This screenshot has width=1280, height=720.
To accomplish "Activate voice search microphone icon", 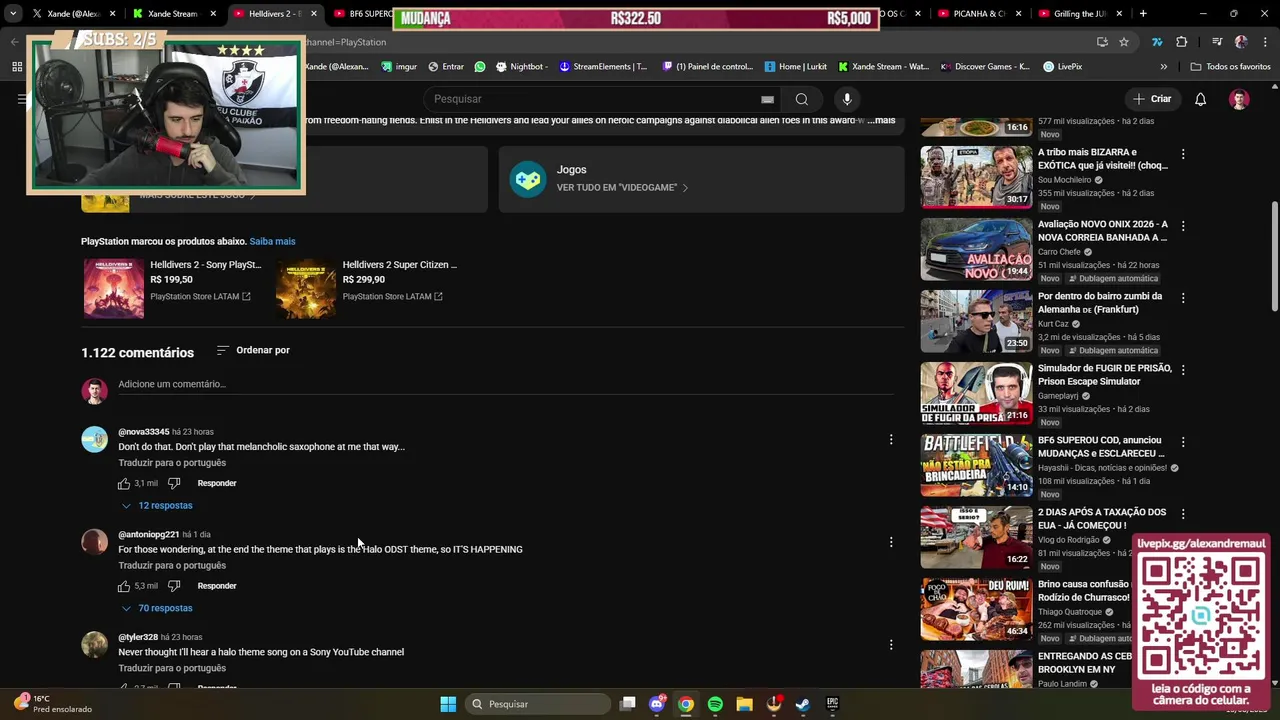I will (x=847, y=99).
